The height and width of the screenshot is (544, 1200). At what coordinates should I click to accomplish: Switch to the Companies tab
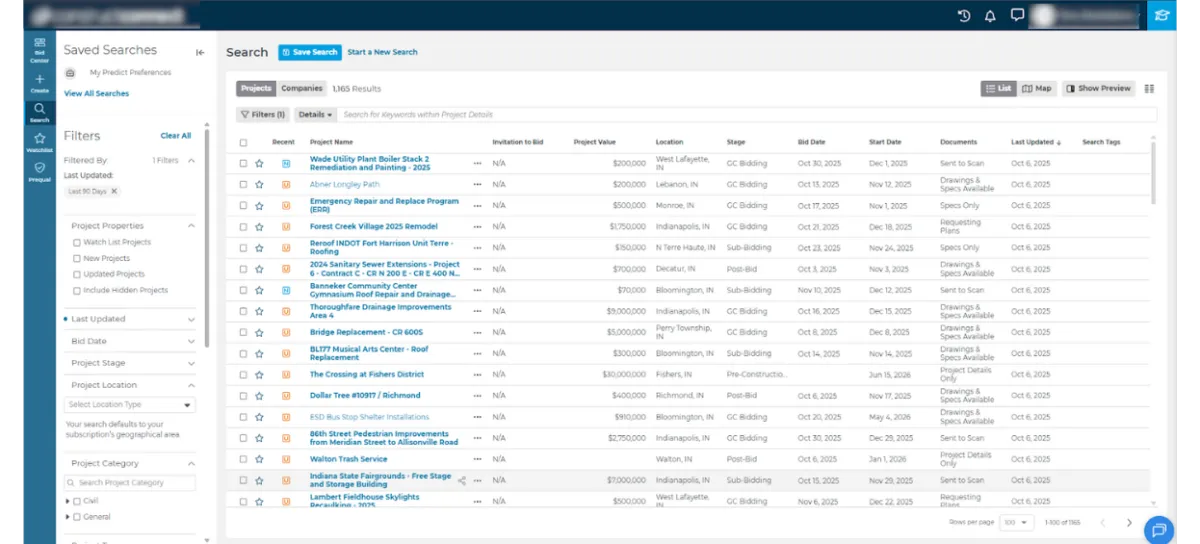point(301,89)
